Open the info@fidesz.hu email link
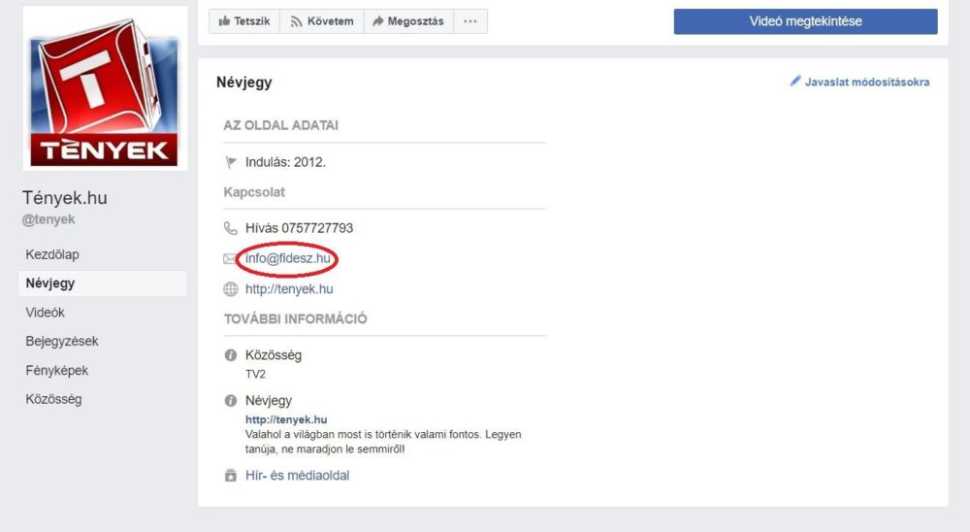 pos(288,258)
